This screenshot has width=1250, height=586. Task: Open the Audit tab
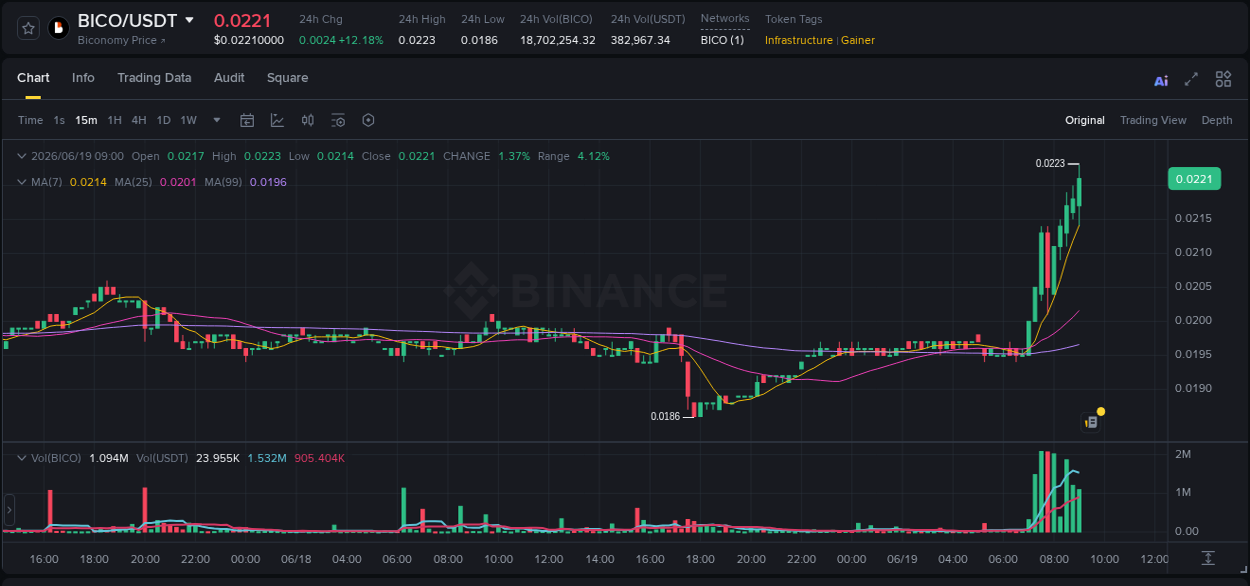[229, 78]
